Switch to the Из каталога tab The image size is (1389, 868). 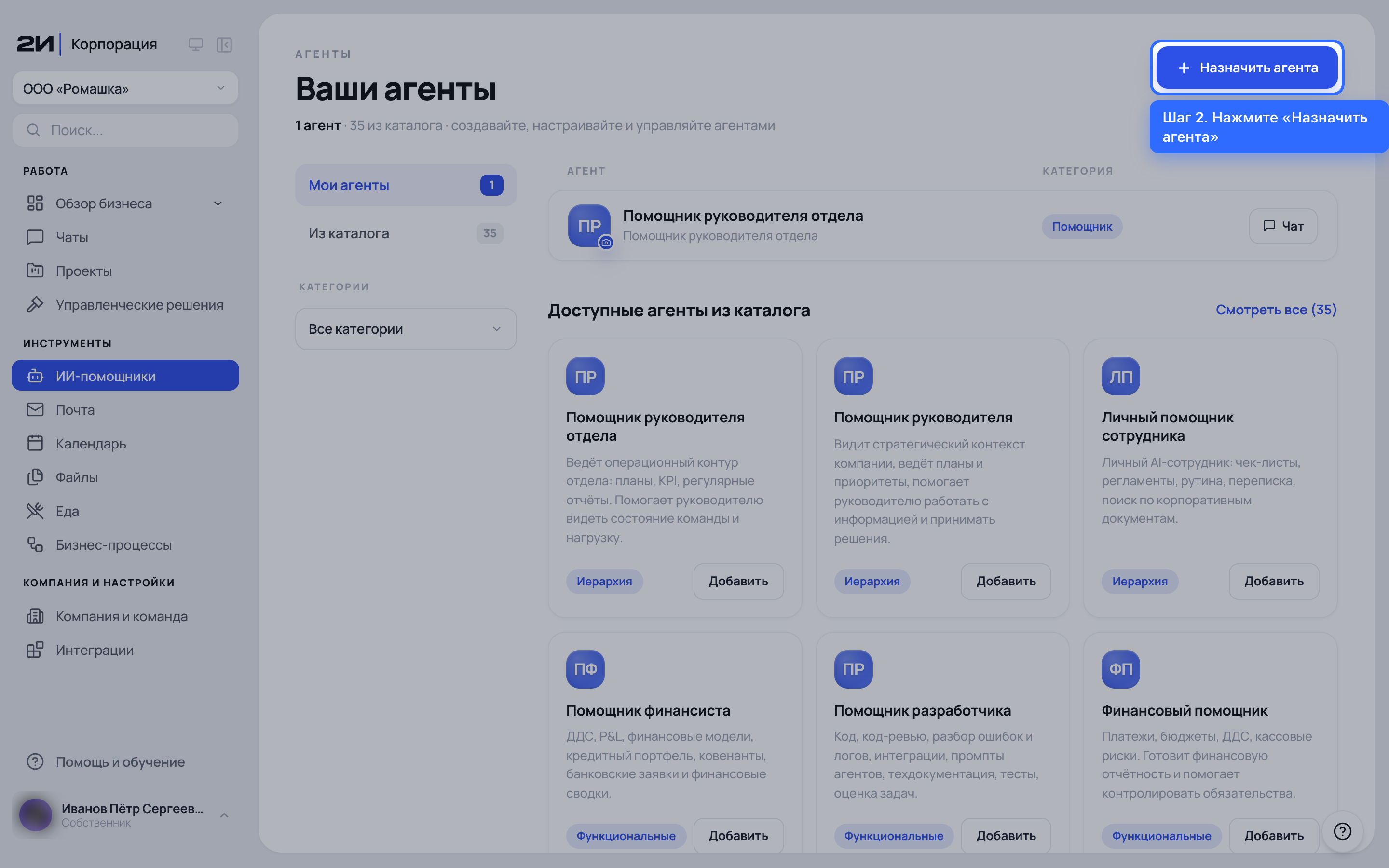pyautogui.click(x=406, y=233)
